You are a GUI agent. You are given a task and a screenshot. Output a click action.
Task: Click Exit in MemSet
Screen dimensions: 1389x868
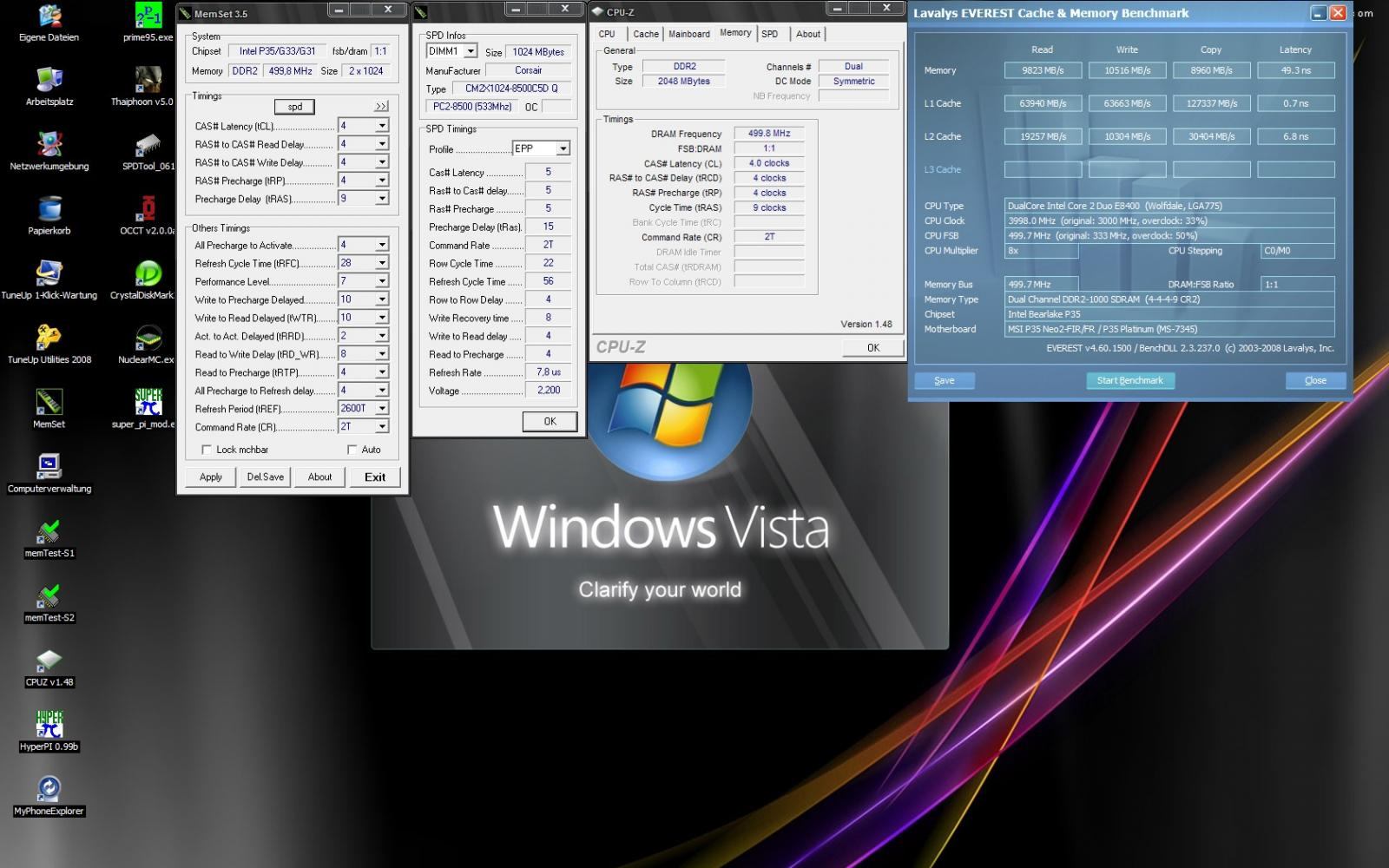pos(375,477)
